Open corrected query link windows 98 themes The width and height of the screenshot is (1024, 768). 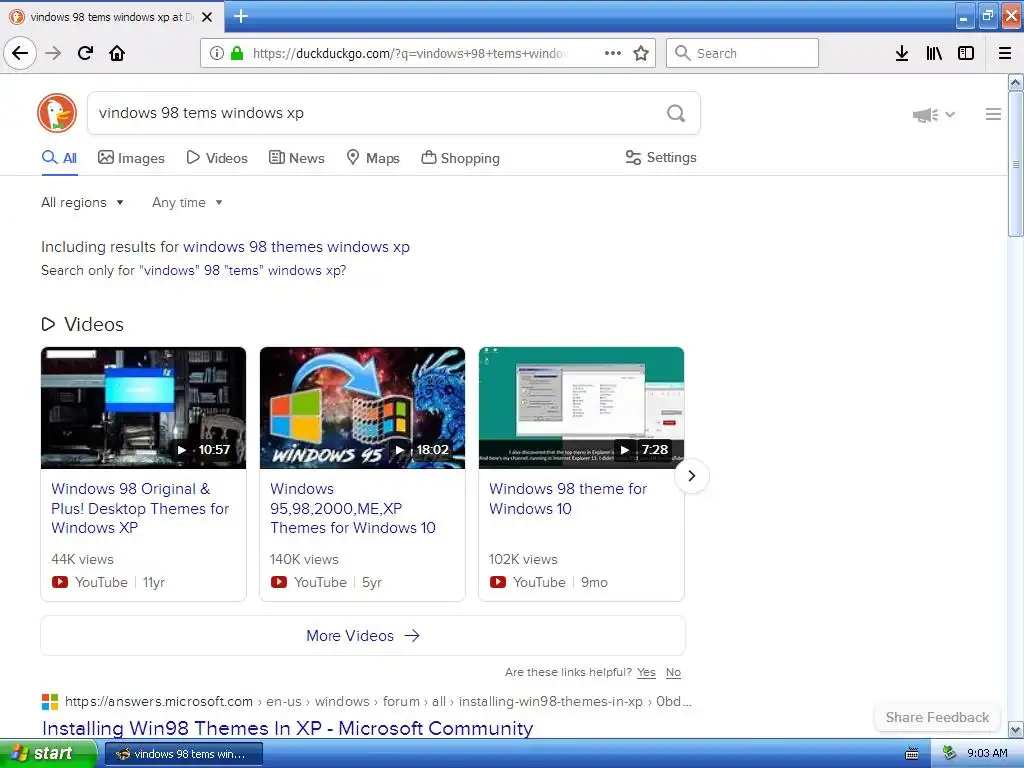coord(296,247)
